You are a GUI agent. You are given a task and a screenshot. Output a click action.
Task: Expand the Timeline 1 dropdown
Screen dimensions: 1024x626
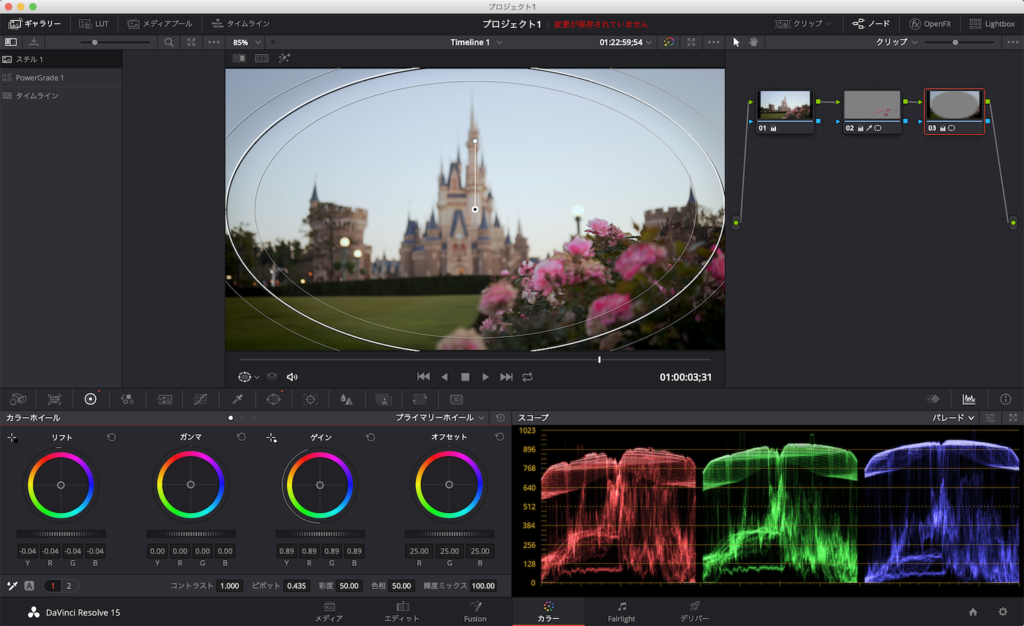pos(477,42)
